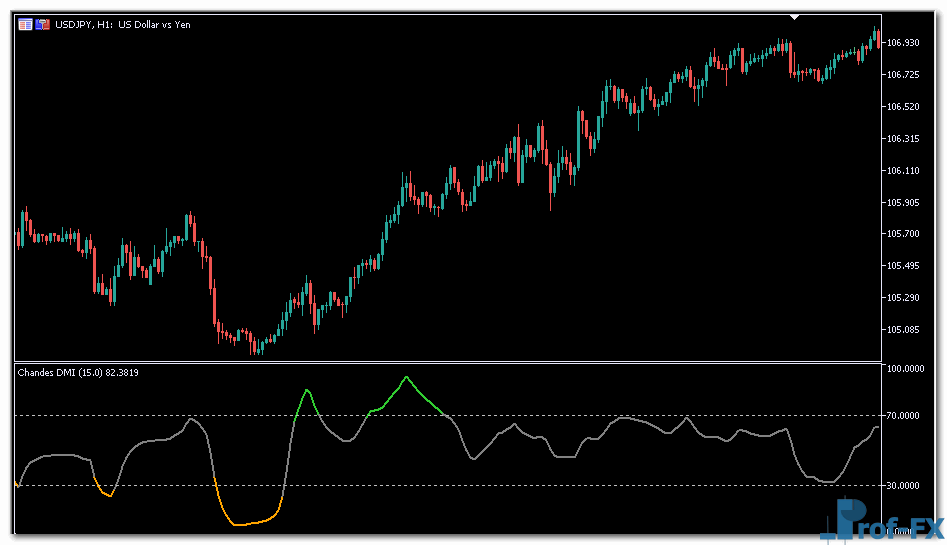Open the one-click trading panel icon
Screen dimensions: 947x545
[x=42, y=24]
